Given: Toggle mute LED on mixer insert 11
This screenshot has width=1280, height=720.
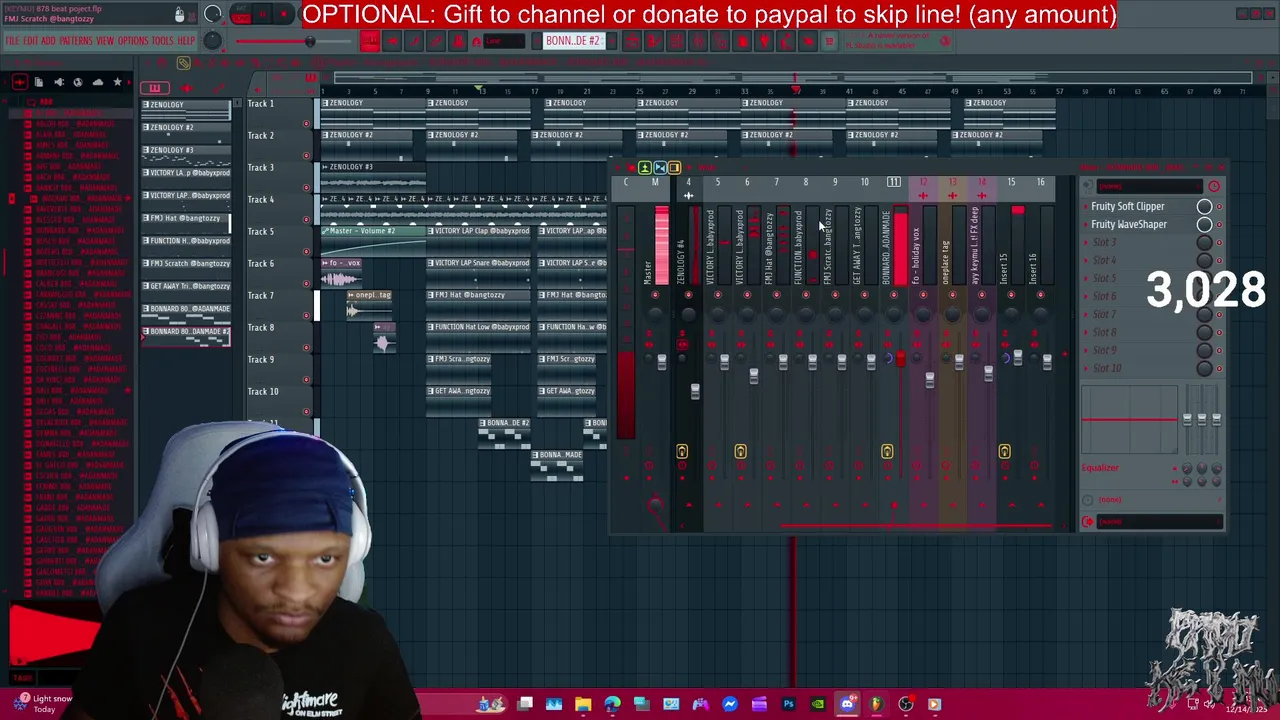Looking at the screenshot, I should [894, 296].
